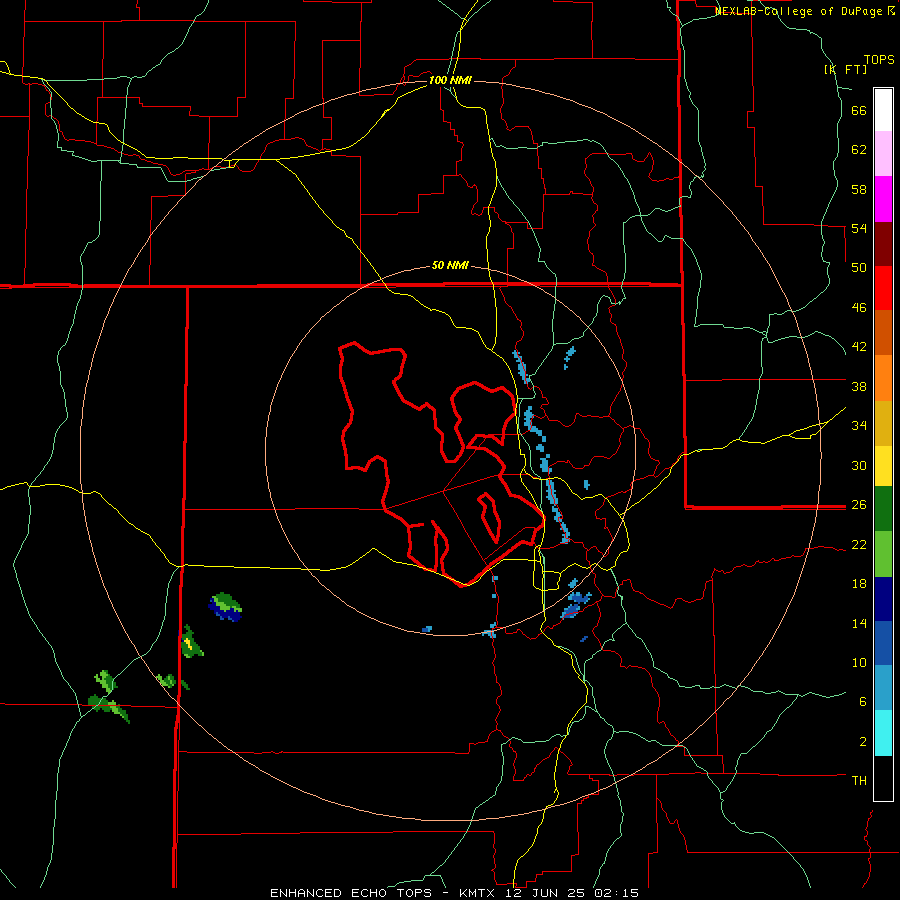The image size is (900, 900).
Task: Click the '62' legend value
Action: coord(859,150)
